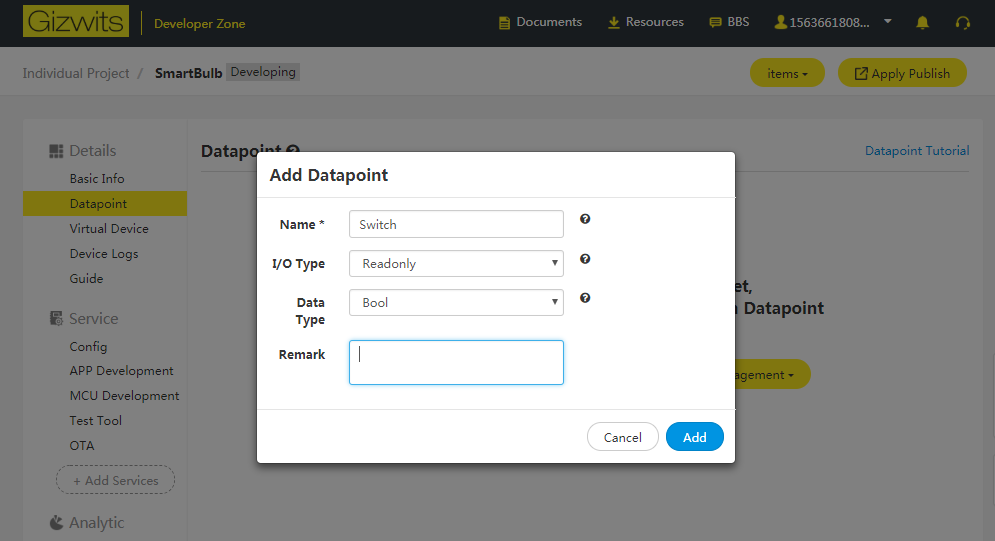Open Config under Service
Screen dimensions: 995x541
pyautogui.click(x=88, y=346)
